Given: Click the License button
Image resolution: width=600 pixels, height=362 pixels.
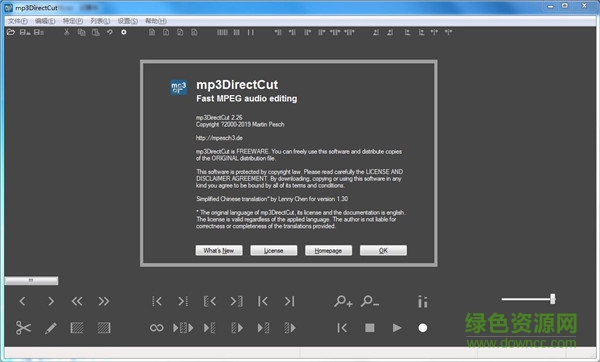Looking at the screenshot, I should tap(274, 251).
